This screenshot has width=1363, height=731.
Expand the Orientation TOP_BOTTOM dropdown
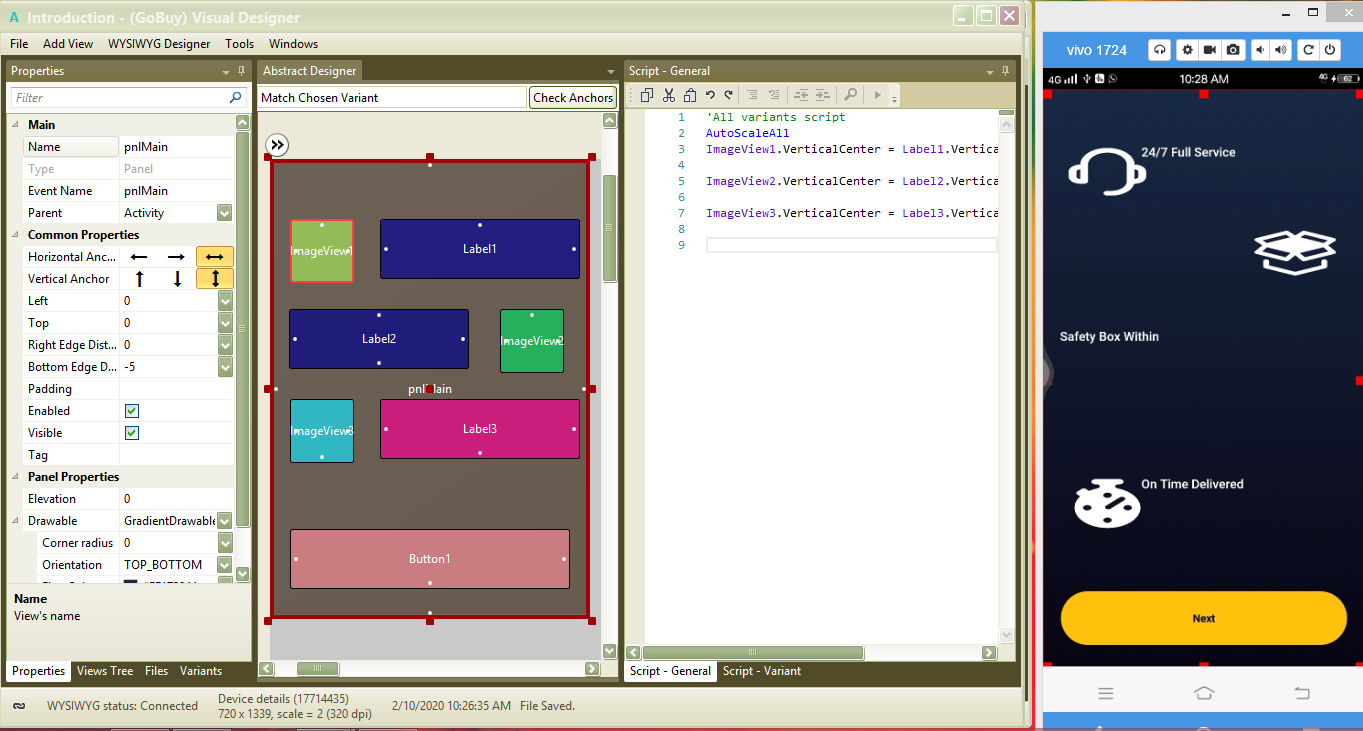tap(225, 565)
